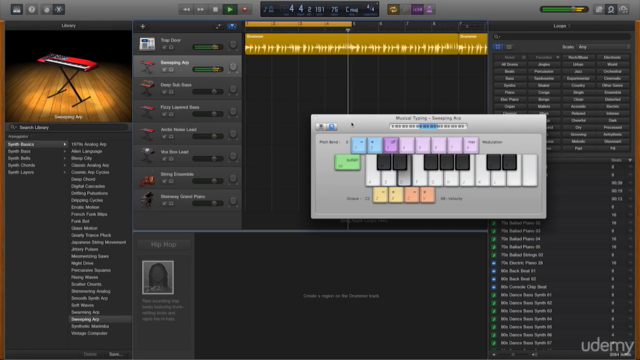
Task: Select the Musical Typing view button
Action: (x=331, y=127)
